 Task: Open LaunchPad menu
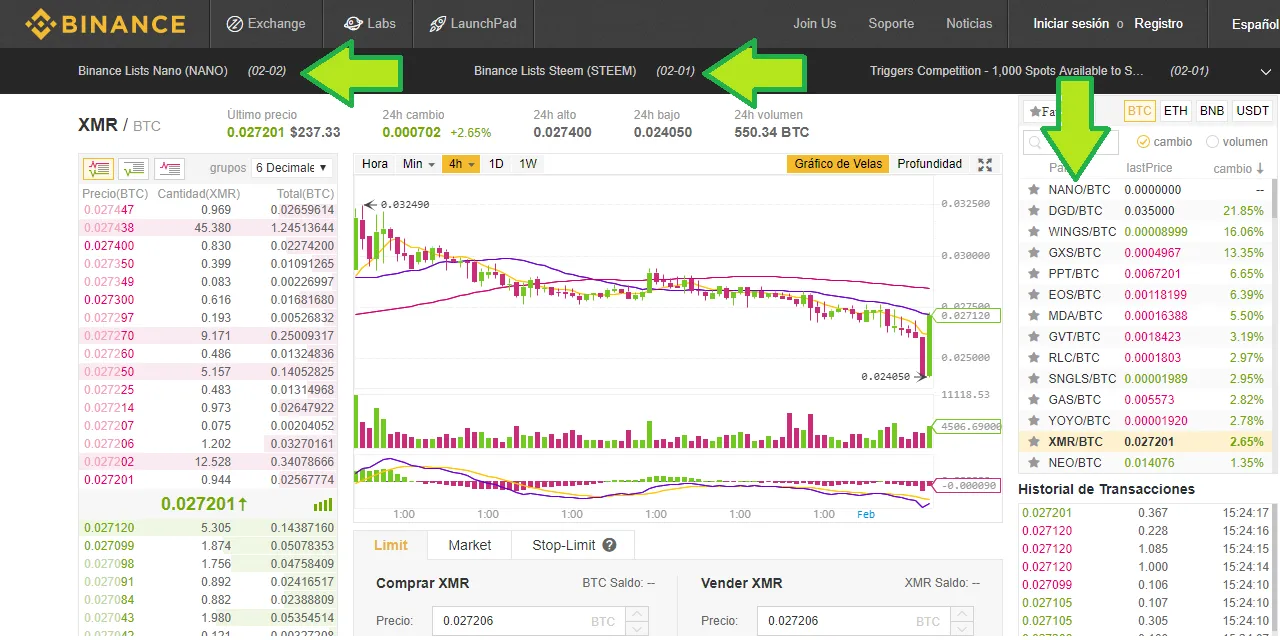click(x=473, y=24)
